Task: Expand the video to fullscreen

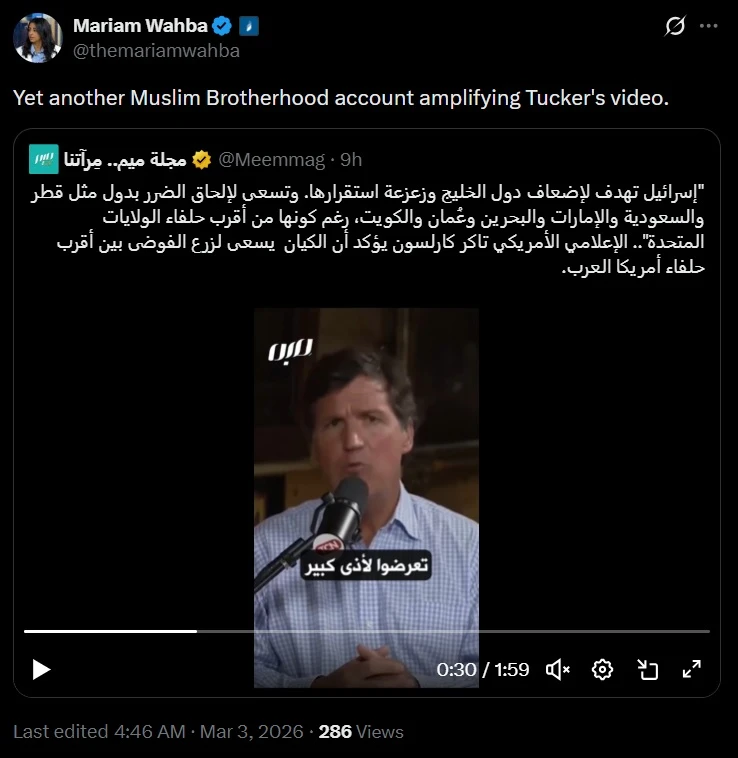Action: click(x=692, y=670)
